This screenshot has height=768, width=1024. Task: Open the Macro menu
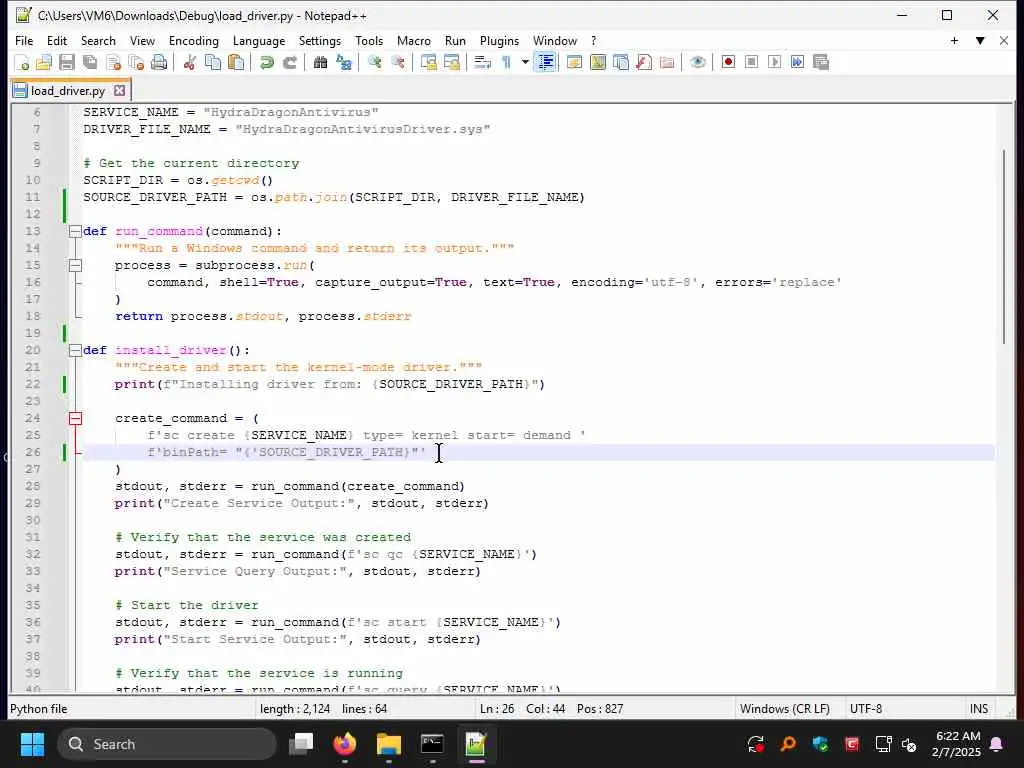[x=413, y=40]
